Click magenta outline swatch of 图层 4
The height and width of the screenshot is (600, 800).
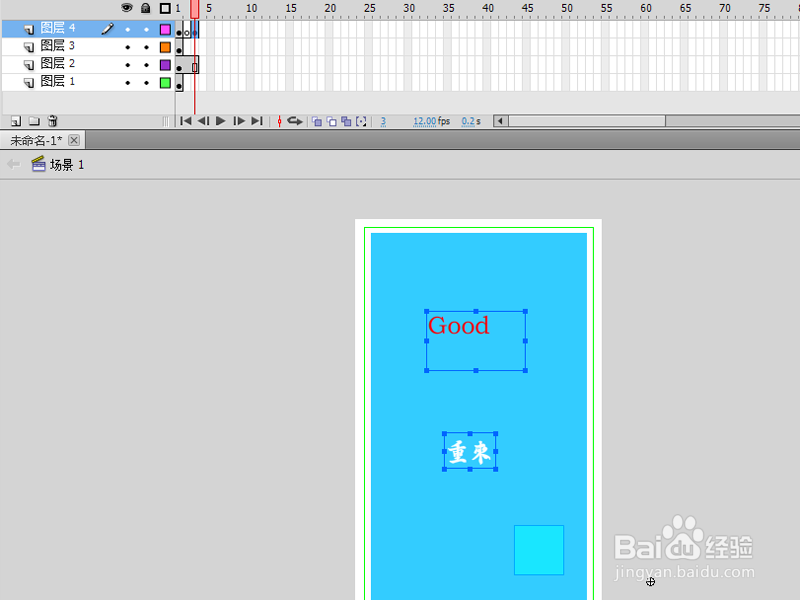tap(165, 30)
